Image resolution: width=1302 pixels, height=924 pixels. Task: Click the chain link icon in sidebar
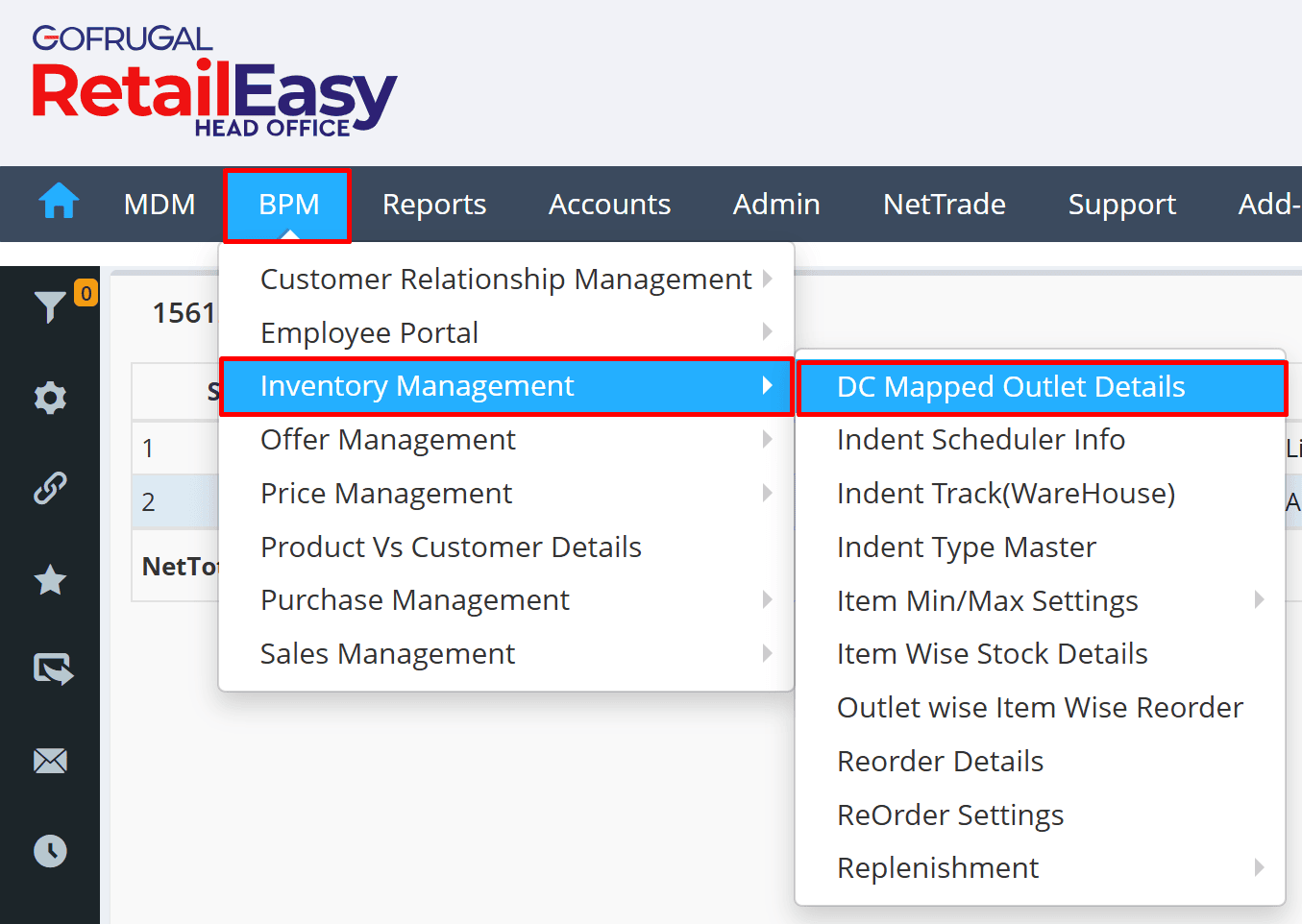[x=50, y=488]
